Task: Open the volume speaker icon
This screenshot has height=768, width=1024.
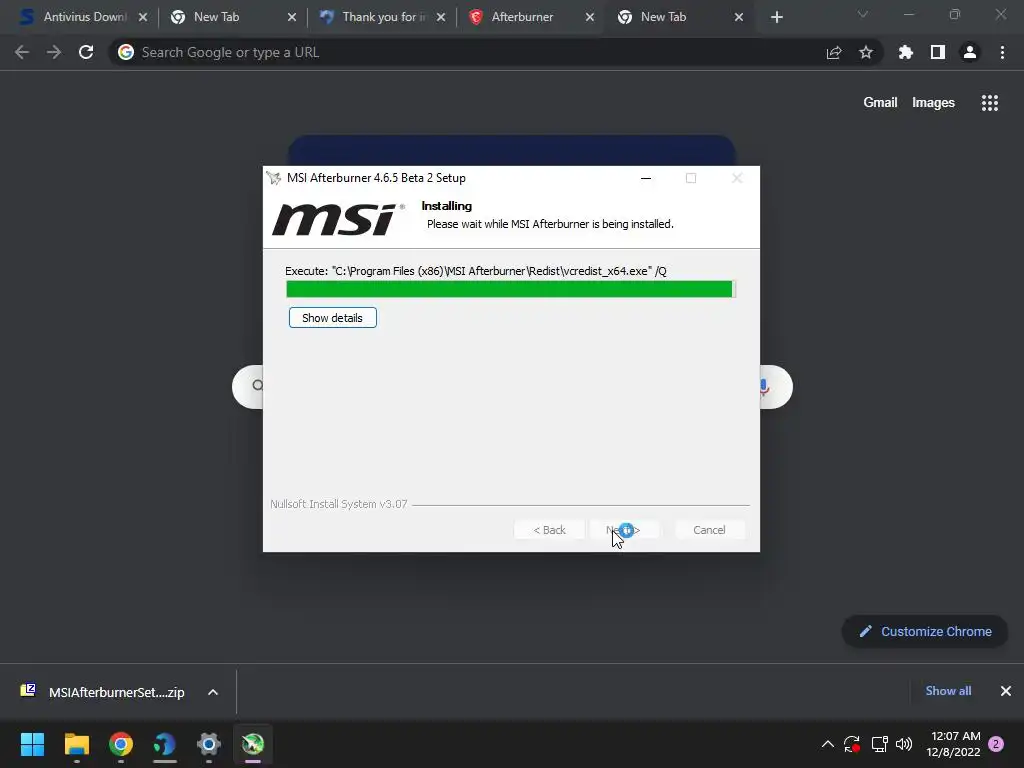Action: coord(904,744)
